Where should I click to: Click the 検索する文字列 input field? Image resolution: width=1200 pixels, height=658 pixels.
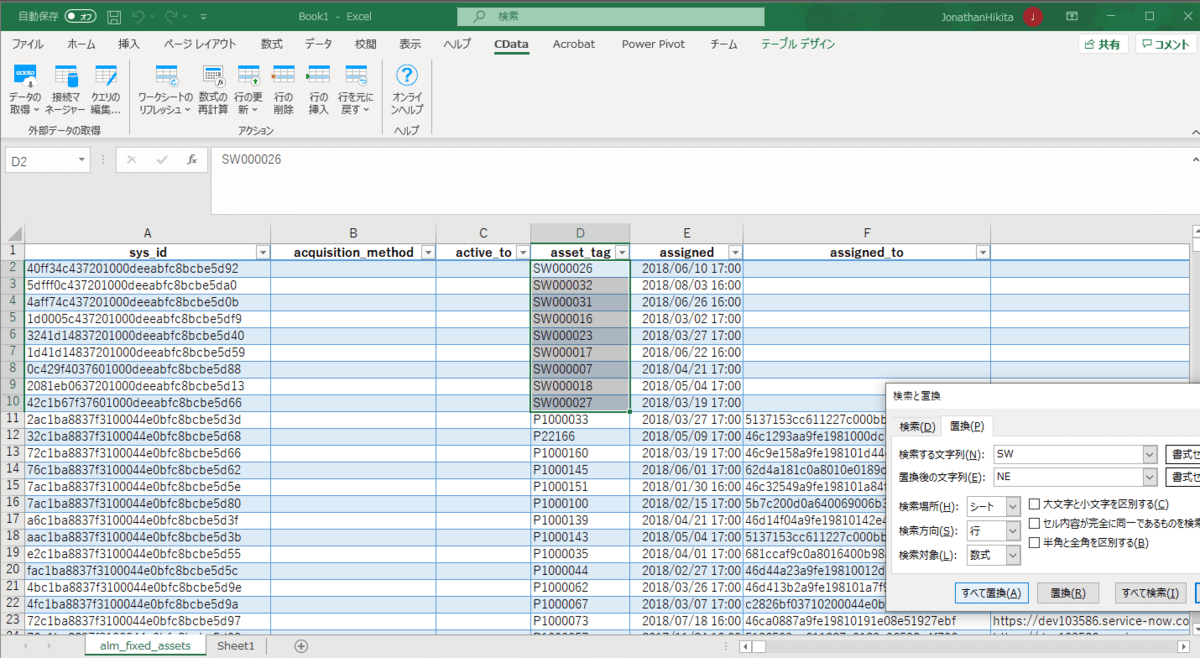[1067, 454]
